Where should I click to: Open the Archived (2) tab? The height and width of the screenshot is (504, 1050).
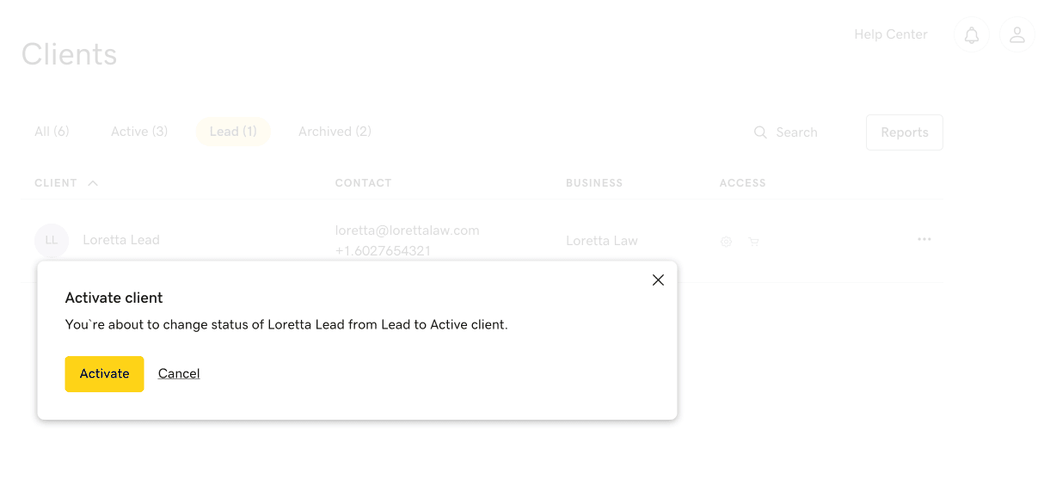[335, 132]
